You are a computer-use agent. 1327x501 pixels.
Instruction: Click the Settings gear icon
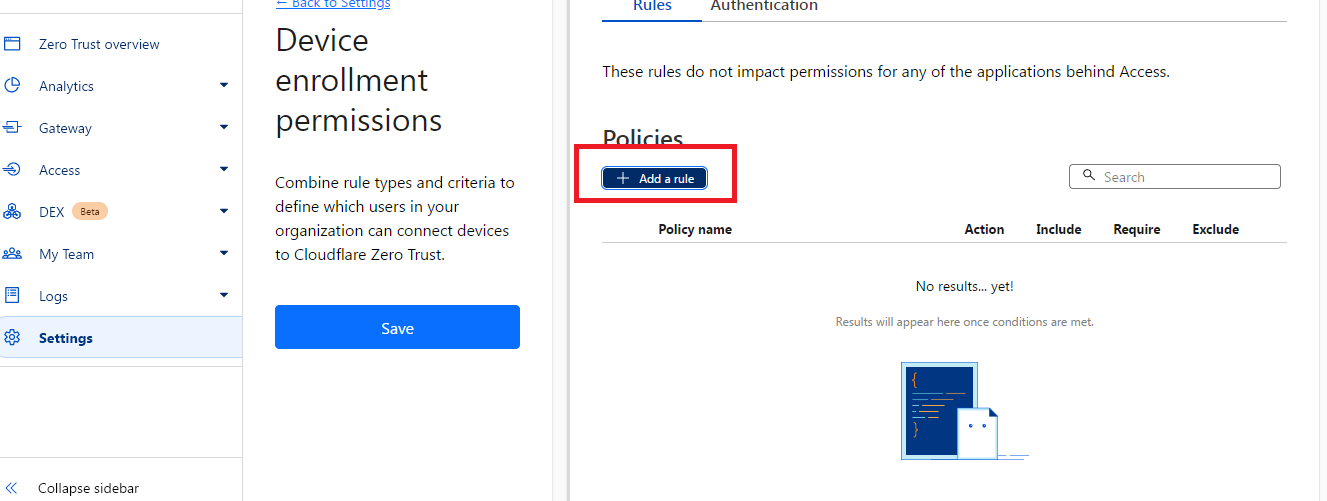point(12,338)
